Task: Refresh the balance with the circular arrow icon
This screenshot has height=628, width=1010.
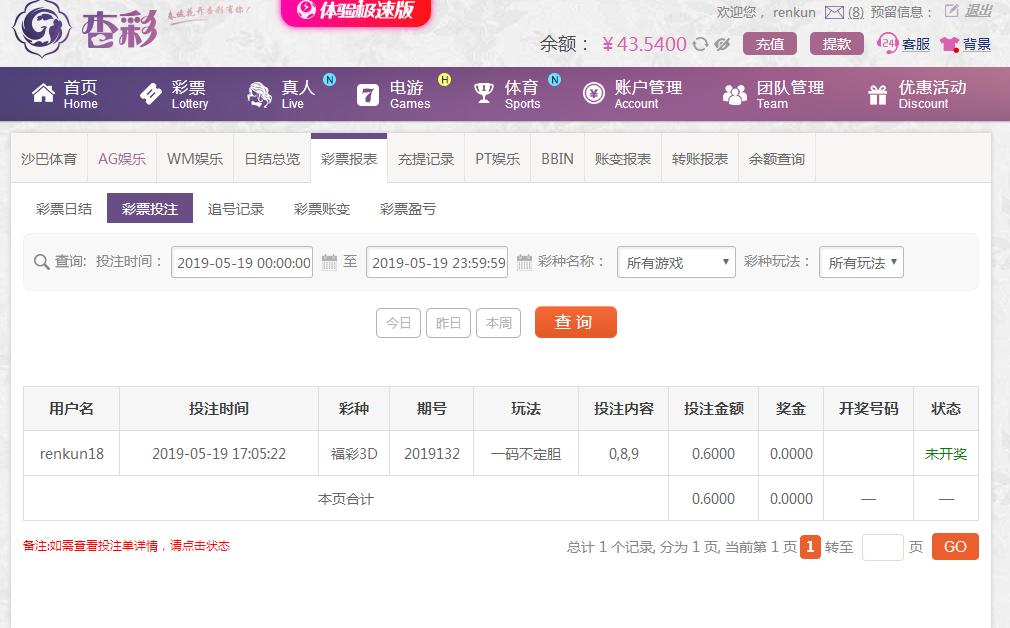Action: point(700,44)
